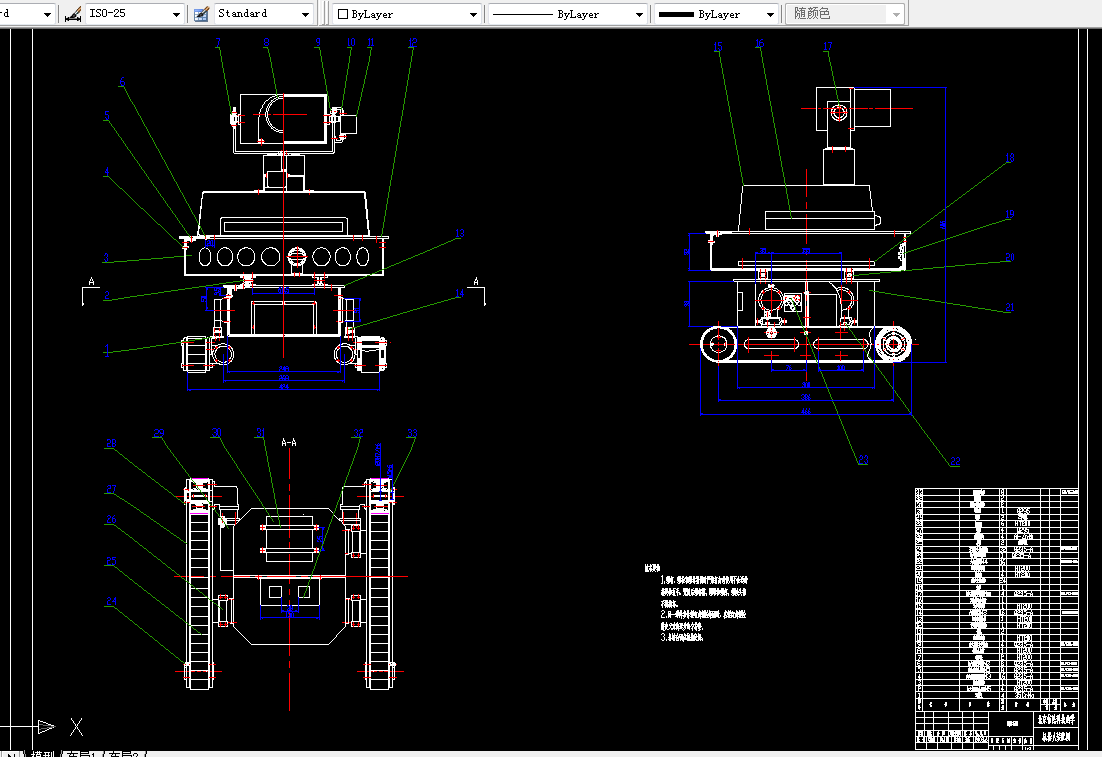This screenshot has width=1102, height=757.
Task: Switch to the 模型 model tab
Action: [x=43, y=753]
